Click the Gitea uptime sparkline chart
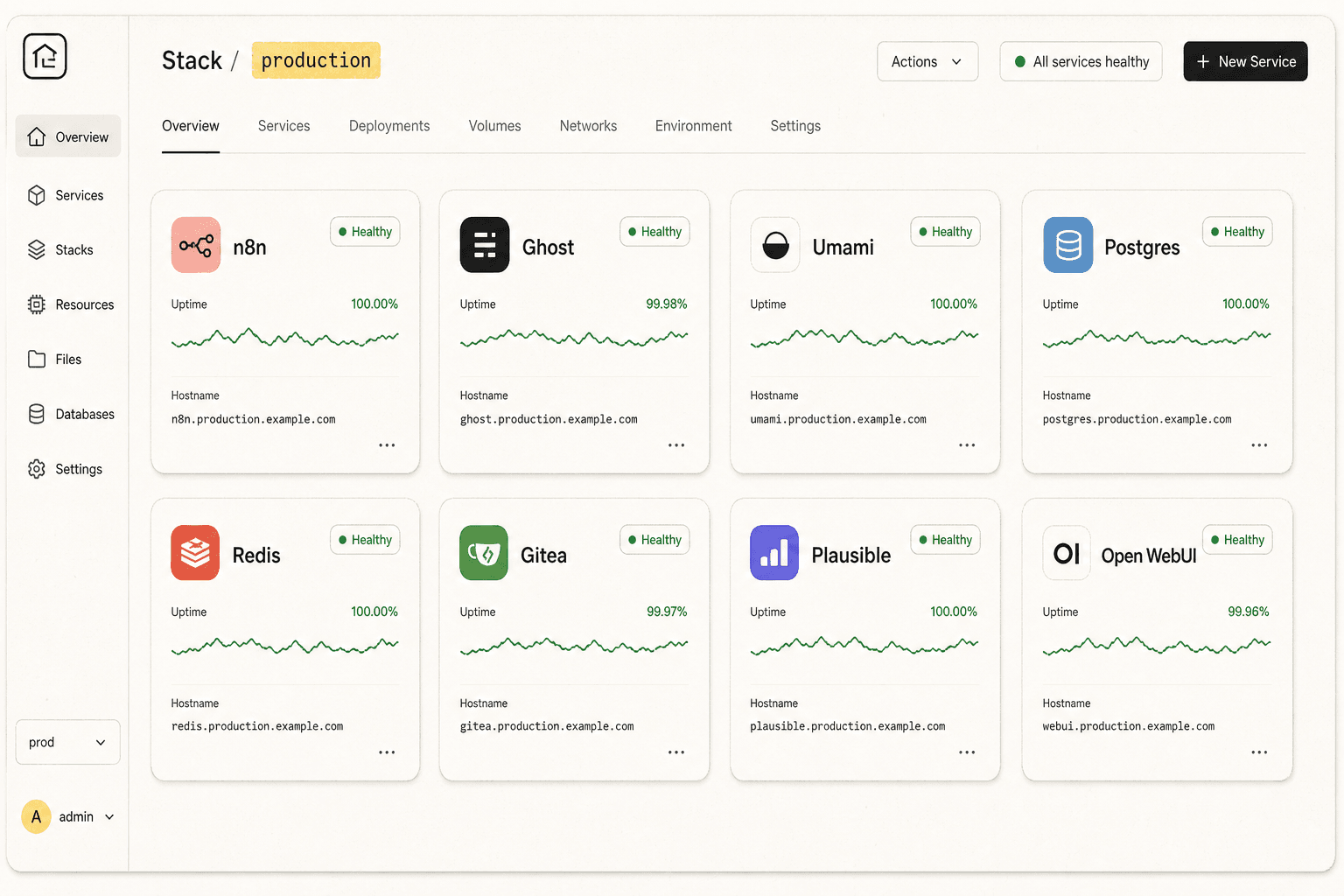The width and height of the screenshot is (1344, 896). pyautogui.click(x=574, y=646)
